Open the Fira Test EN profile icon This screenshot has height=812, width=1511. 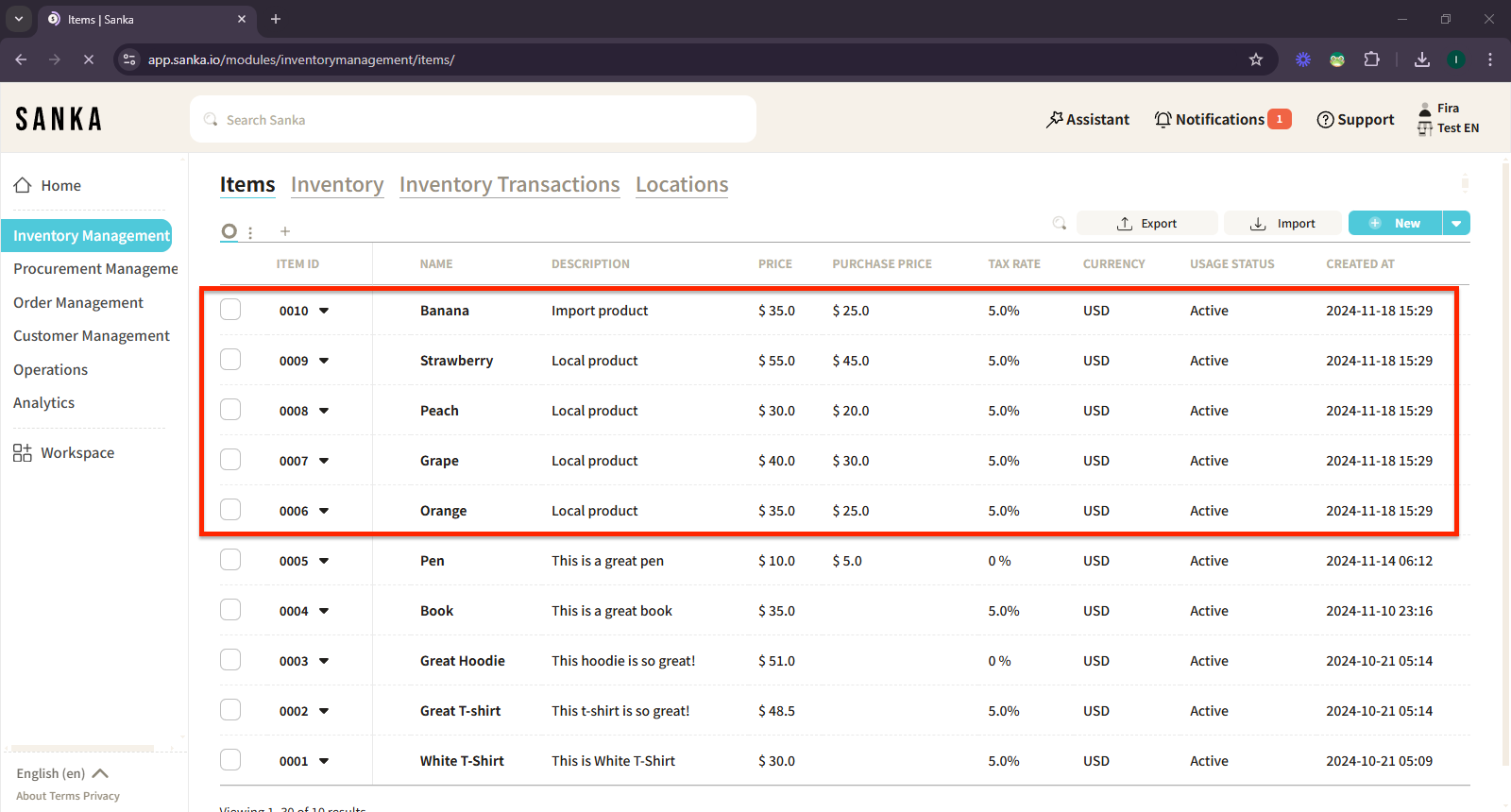(x=1425, y=119)
